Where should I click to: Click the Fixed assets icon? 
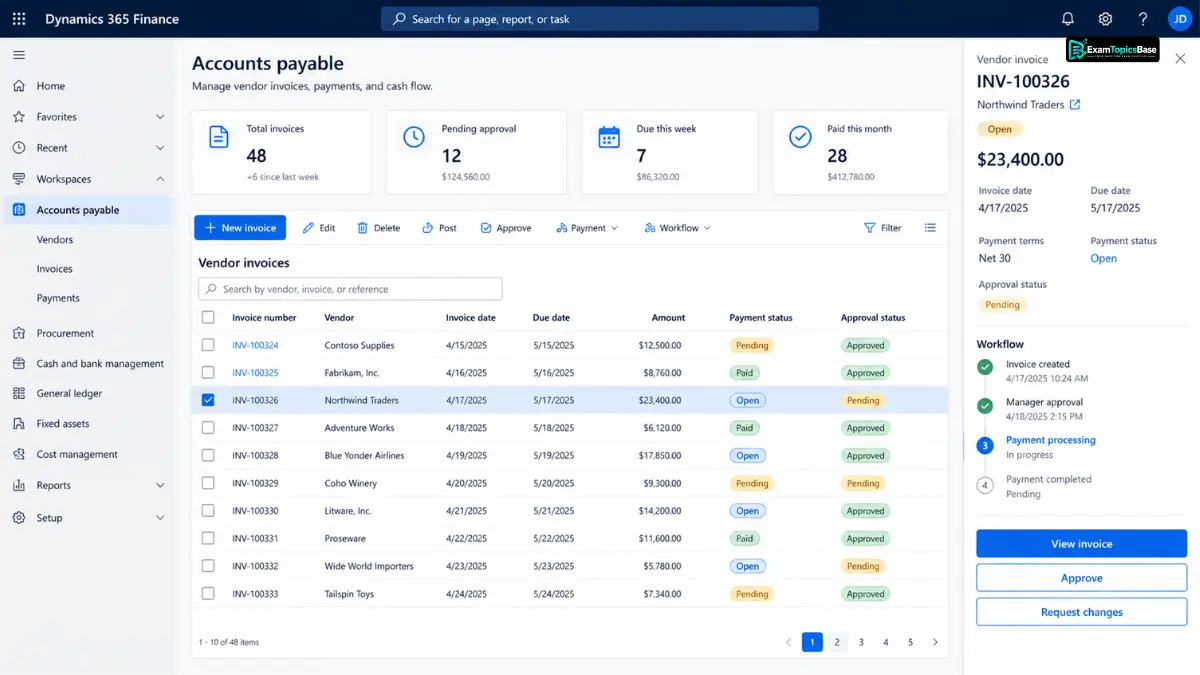click(x=19, y=423)
